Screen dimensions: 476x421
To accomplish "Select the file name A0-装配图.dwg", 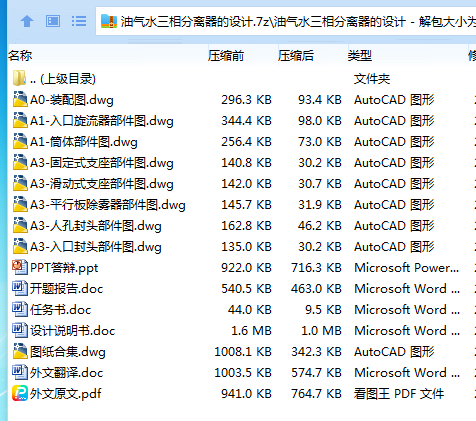I will (72, 100).
